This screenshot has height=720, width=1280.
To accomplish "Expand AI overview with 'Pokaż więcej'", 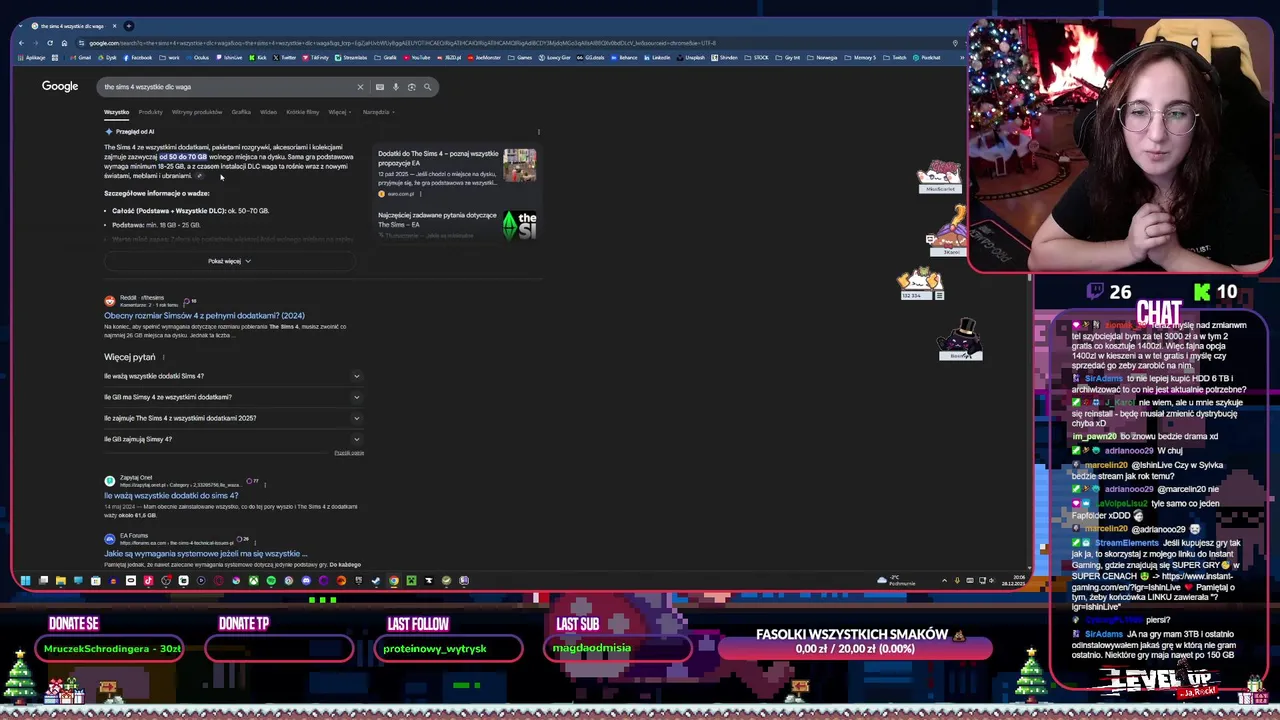I will [229, 261].
